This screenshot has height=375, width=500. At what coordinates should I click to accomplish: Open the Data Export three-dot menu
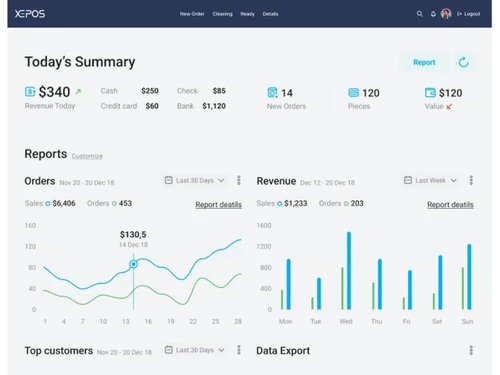tap(471, 350)
